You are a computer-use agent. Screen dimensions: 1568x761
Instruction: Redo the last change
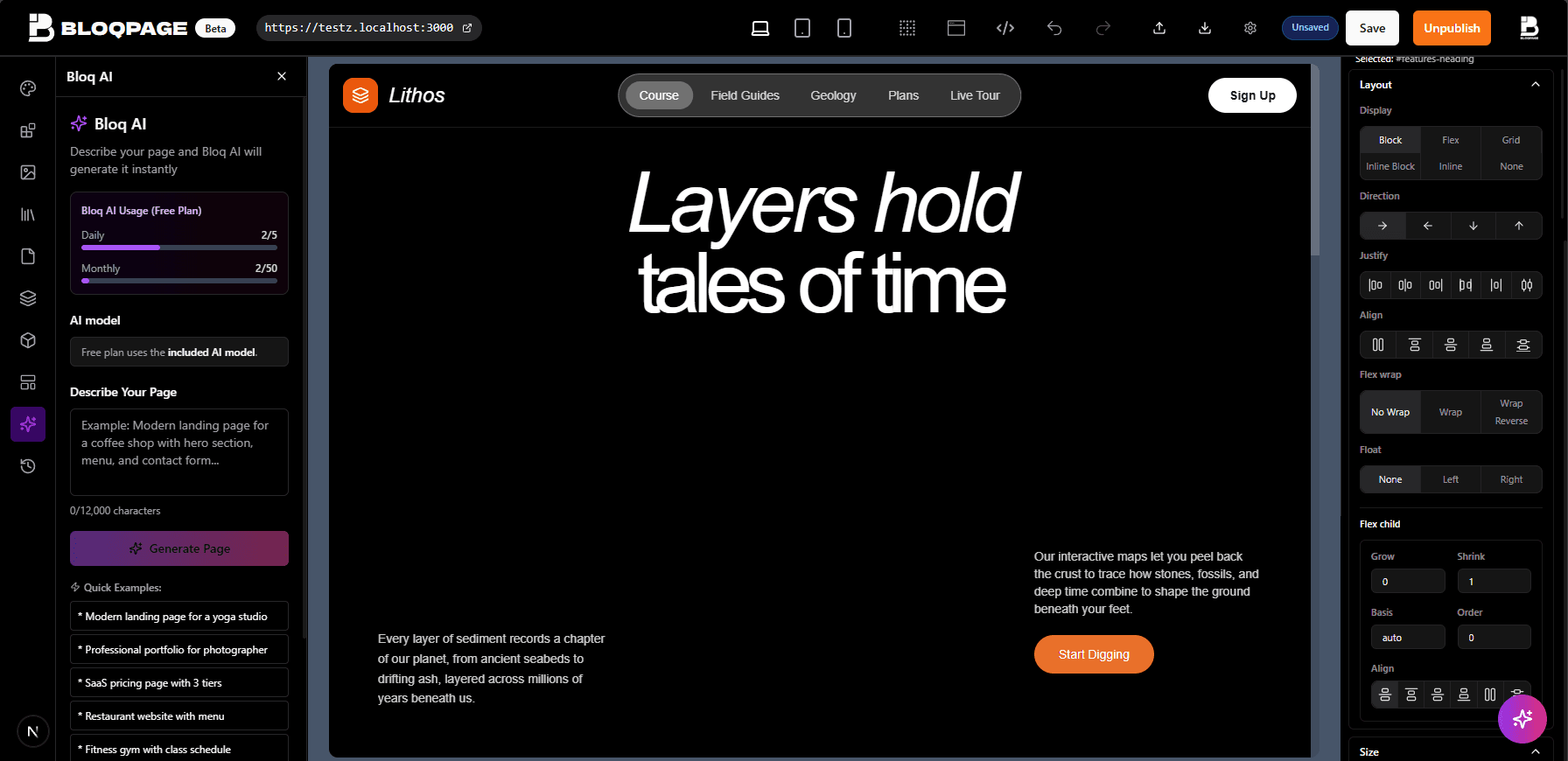1103,28
